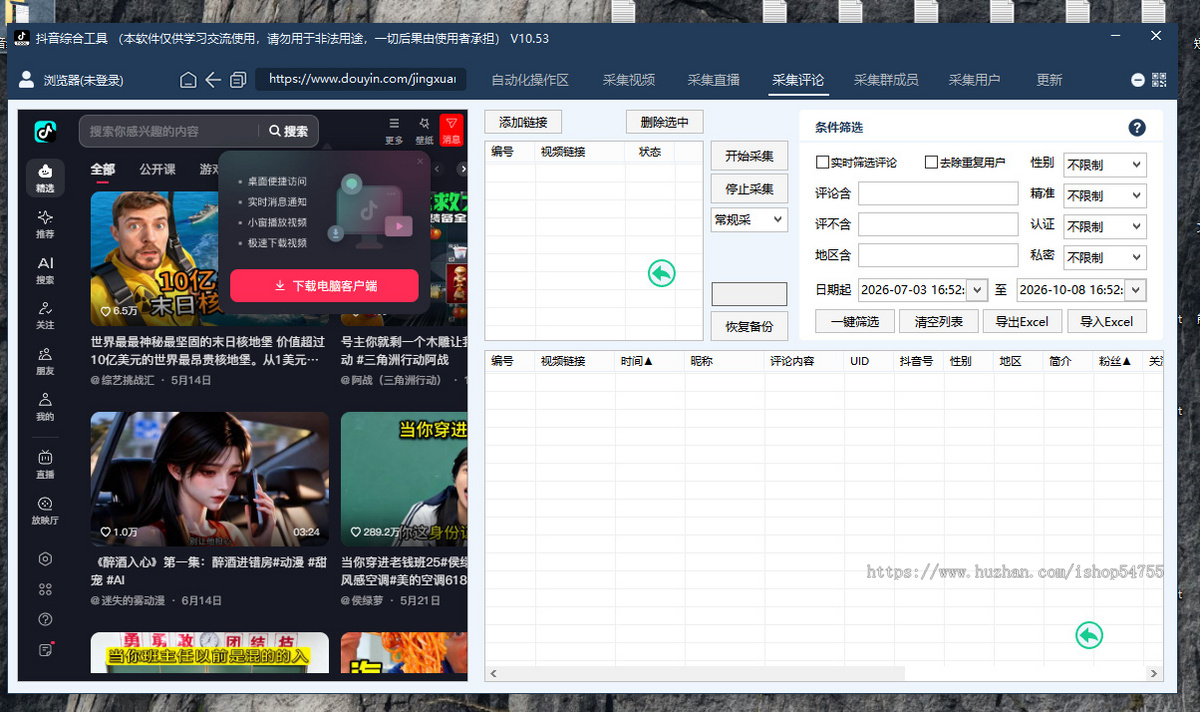Open the end date picker dropdown after 至
Image resolution: width=1200 pixels, height=712 pixels.
[x=1135, y=290]
